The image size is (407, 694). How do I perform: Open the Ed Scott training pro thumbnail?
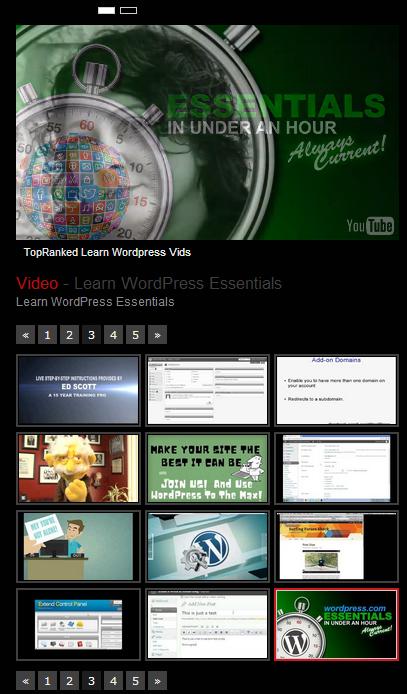78,390
